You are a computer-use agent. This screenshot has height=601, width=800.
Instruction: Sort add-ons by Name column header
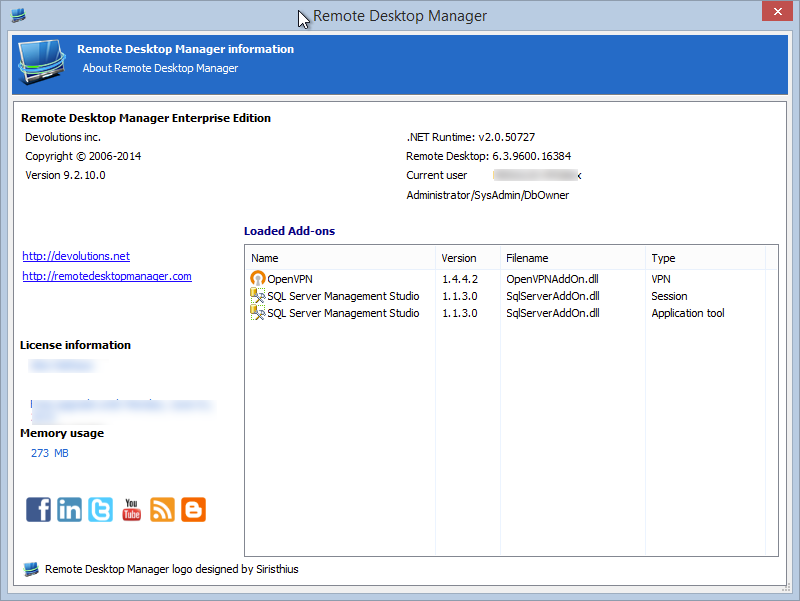pos(340,258)
